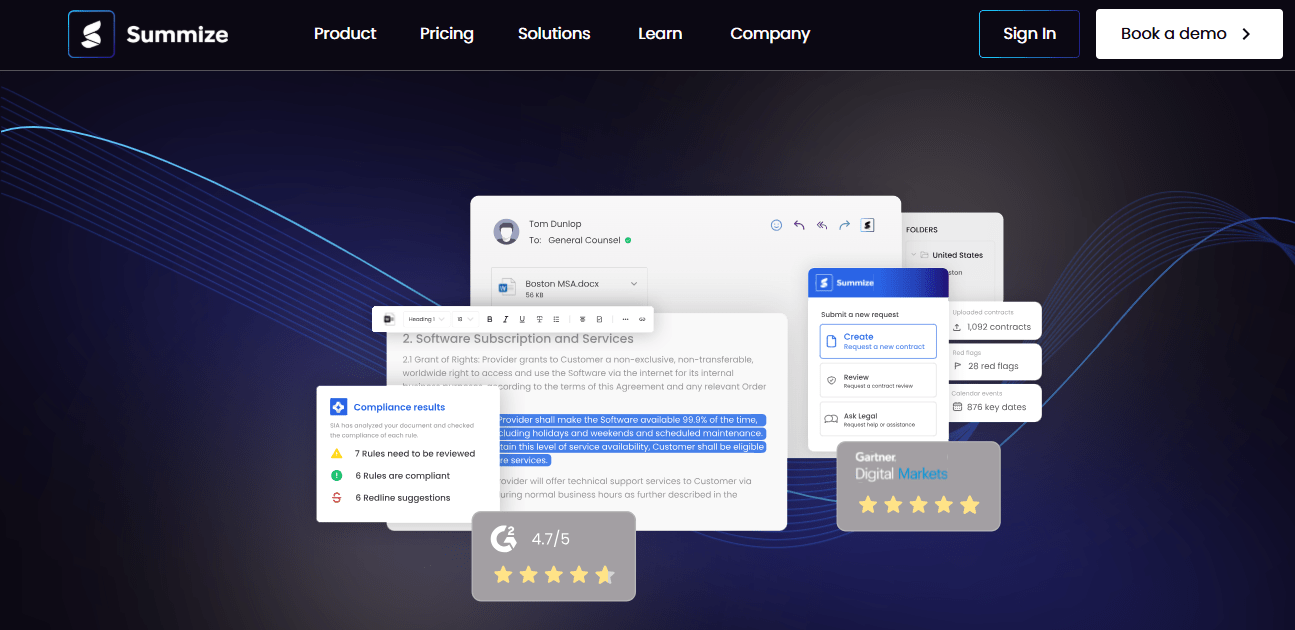The height and width of the screenshot is (630, 1295).
Task: Click the Summize logo in the header
Action: pyautogui.click(x=148, y=35)
